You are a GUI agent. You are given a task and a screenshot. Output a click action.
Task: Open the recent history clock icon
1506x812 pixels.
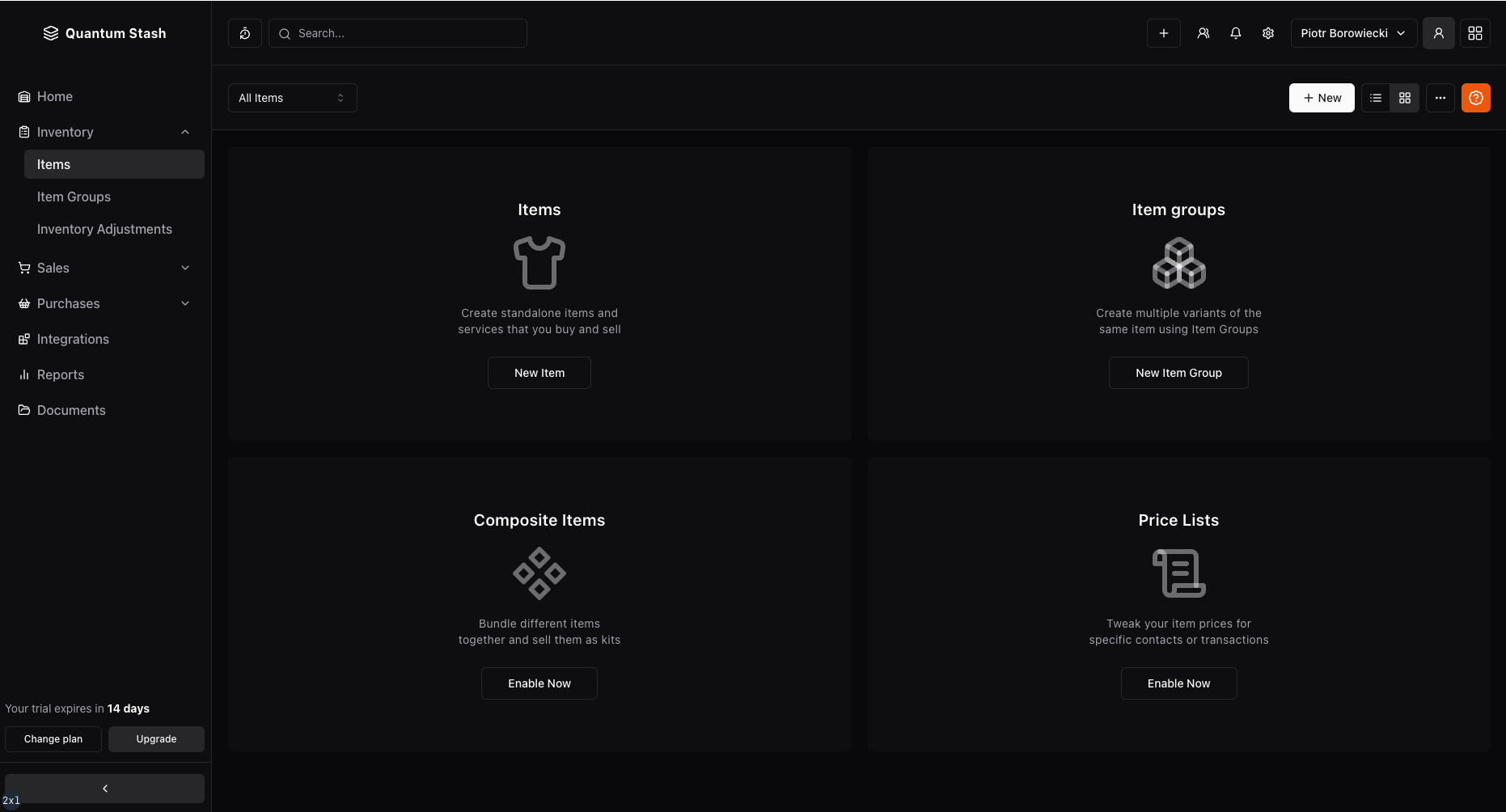245,33
